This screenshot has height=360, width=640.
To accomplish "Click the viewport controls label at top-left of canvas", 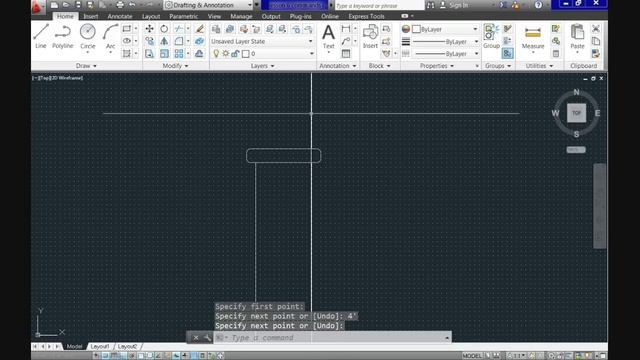I will pos(58,78).
